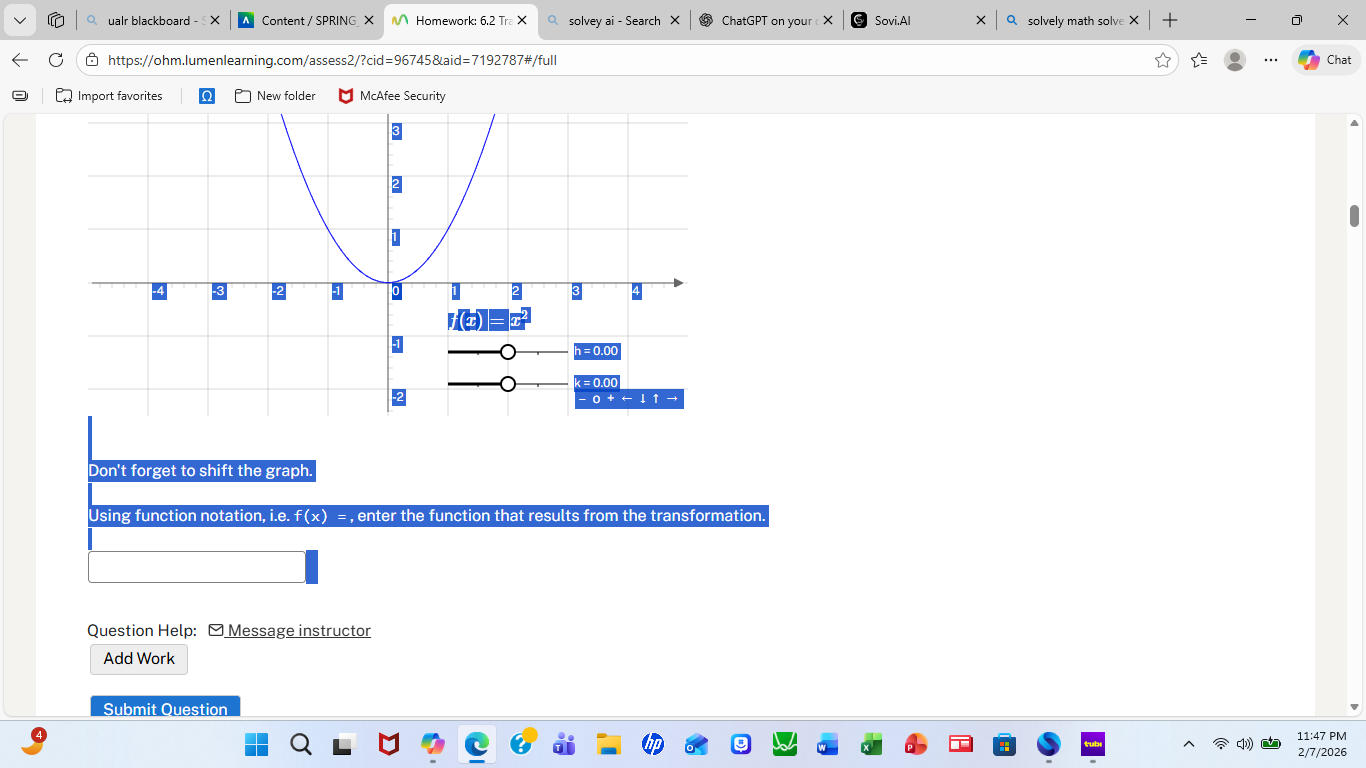This screenshot has width=1366, height=768.
Task: Open the Copilot app on the taskbar
Action: 433,744
